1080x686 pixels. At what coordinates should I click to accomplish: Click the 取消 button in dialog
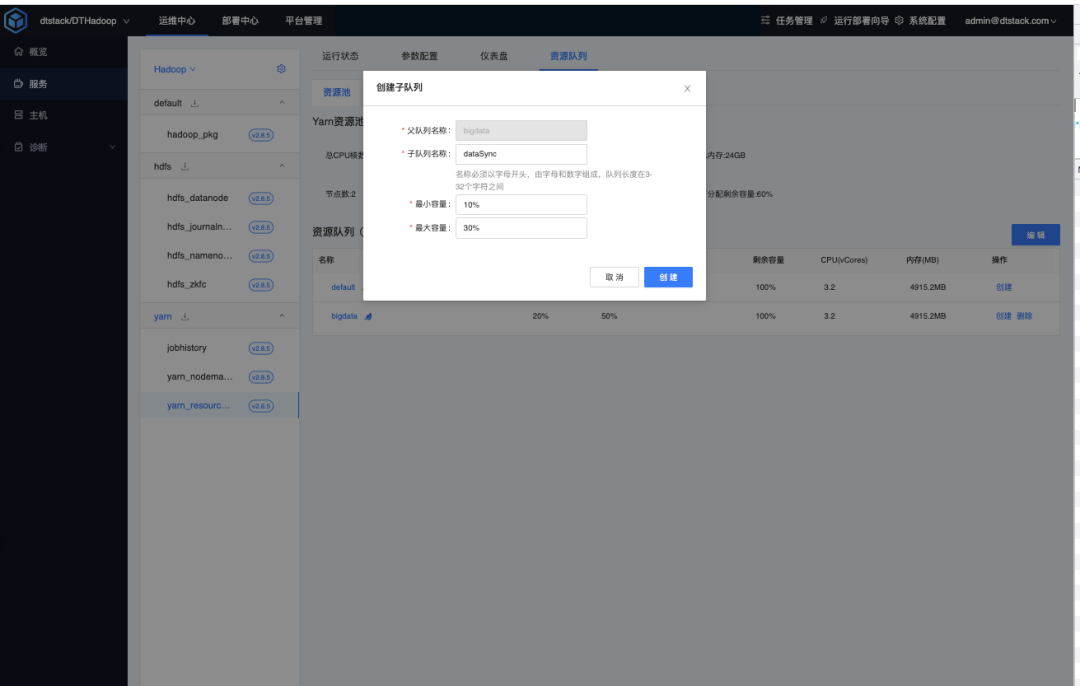coord(614,277)
